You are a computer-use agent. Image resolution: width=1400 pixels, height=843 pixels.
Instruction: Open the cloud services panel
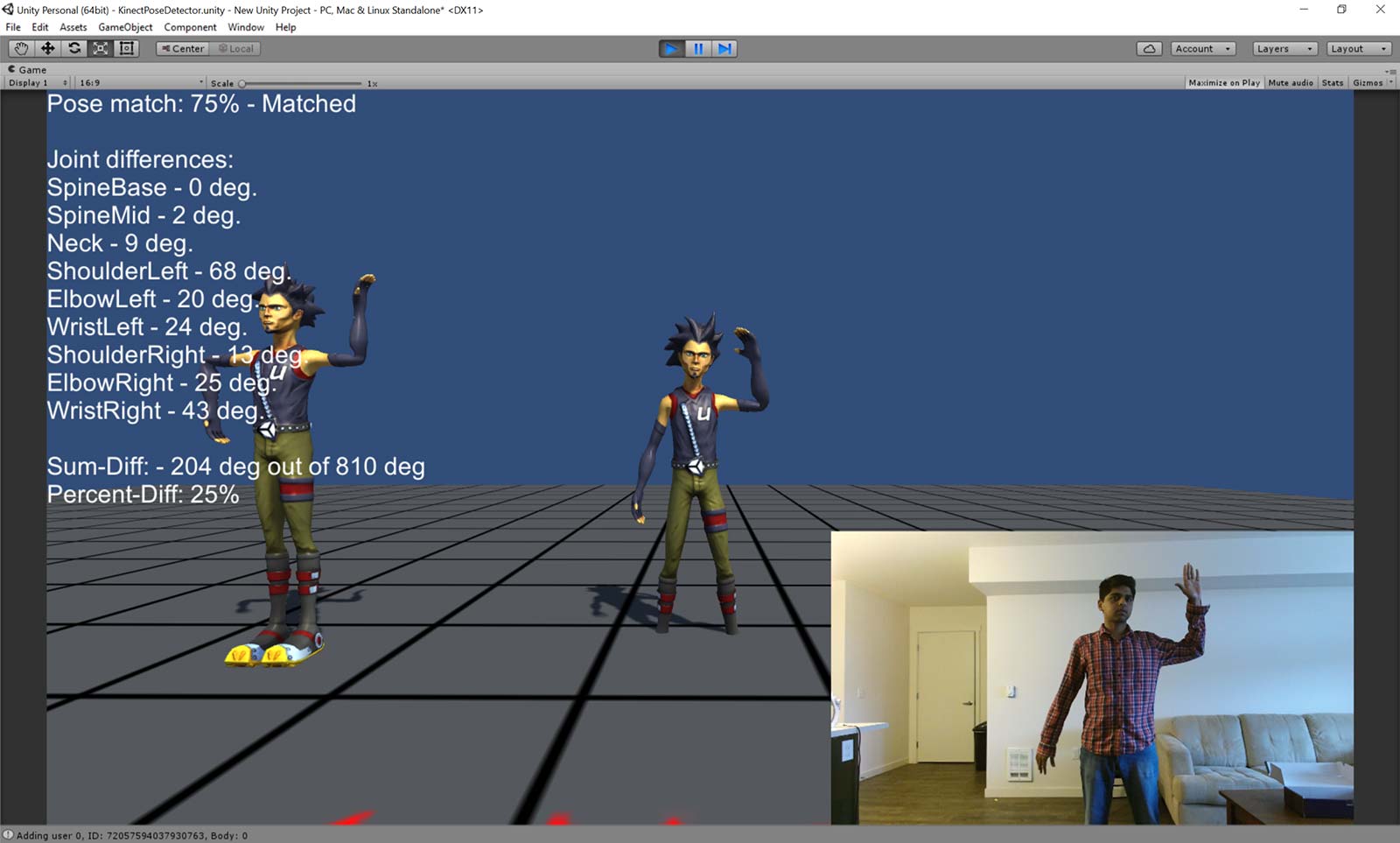[1149, 49]
